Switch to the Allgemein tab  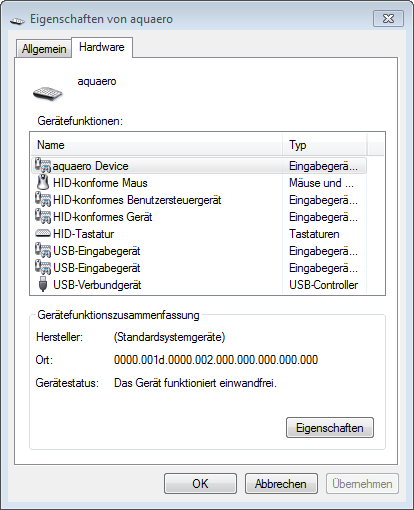44,49
